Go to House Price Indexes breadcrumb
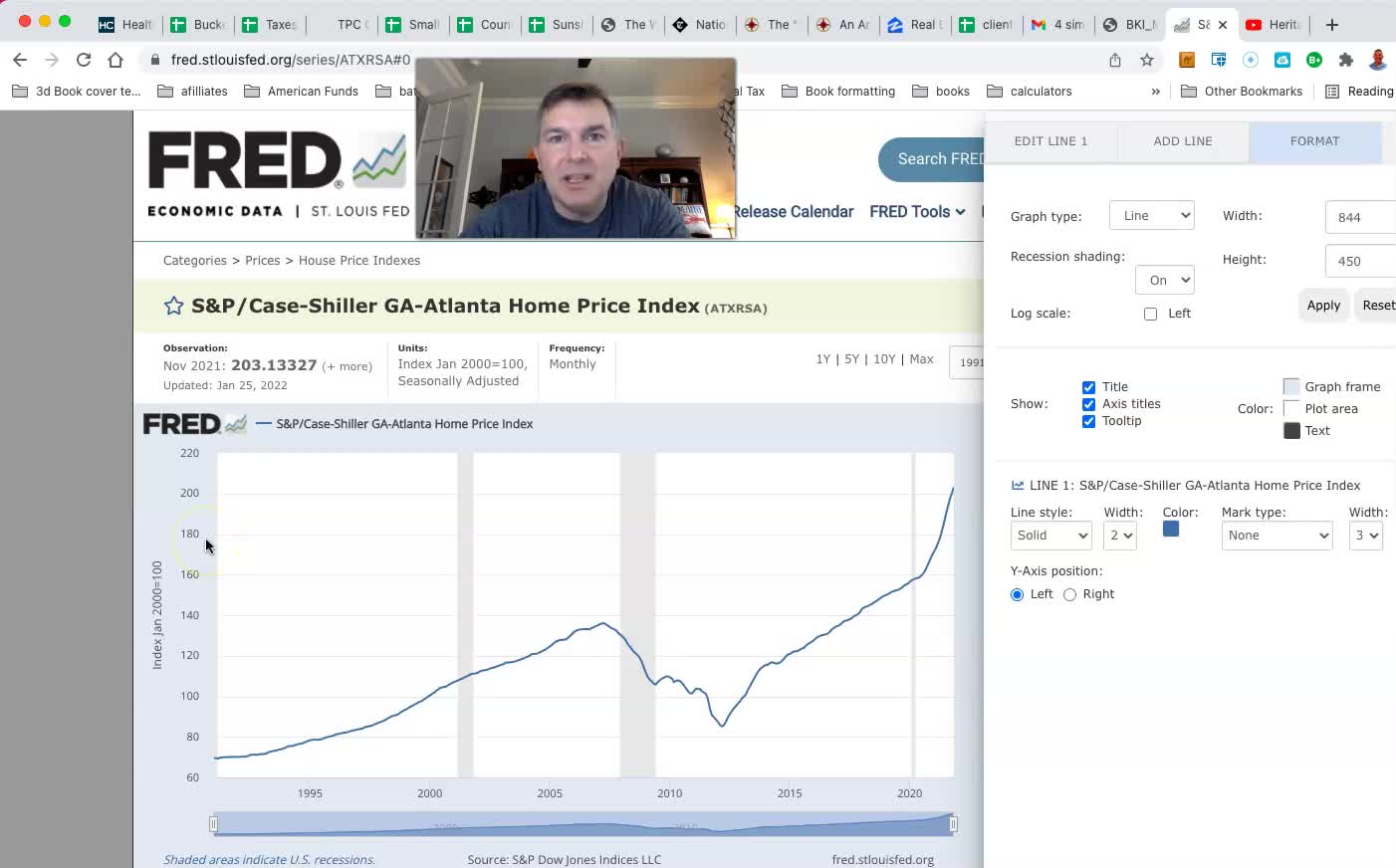 [x=359, y=261]
